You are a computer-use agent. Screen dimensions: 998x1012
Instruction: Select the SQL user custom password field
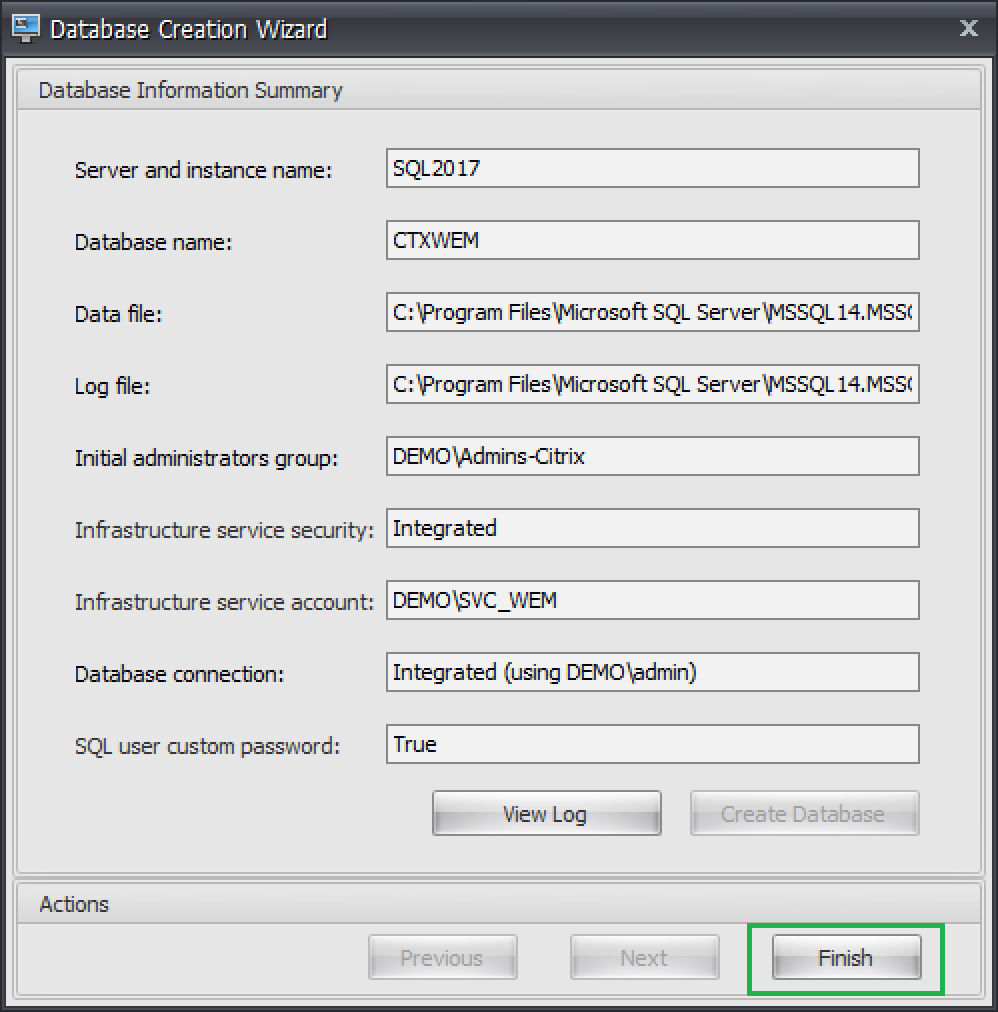coord(652,744)
